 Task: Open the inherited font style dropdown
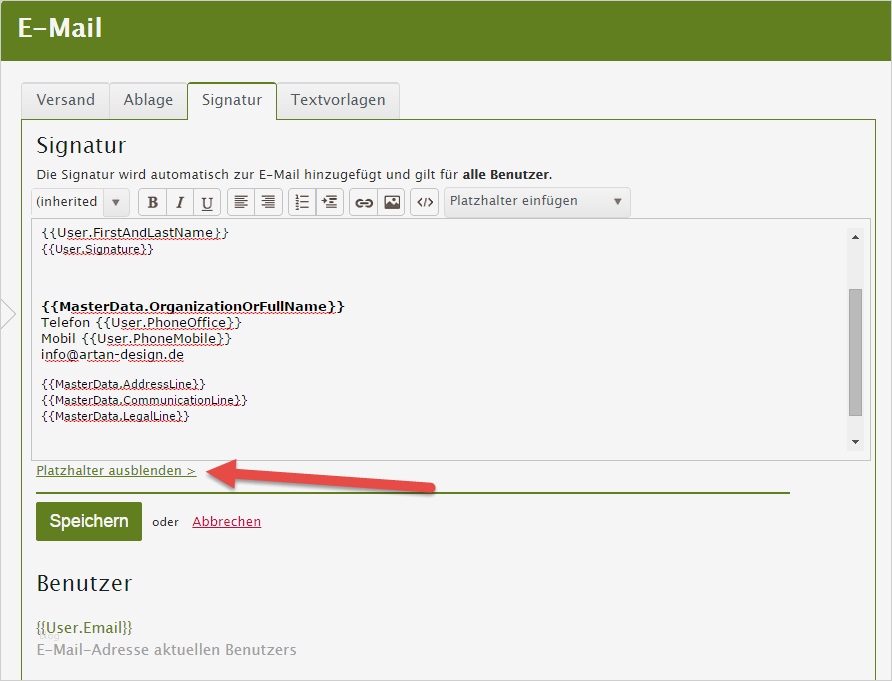[x=80, y=202]
